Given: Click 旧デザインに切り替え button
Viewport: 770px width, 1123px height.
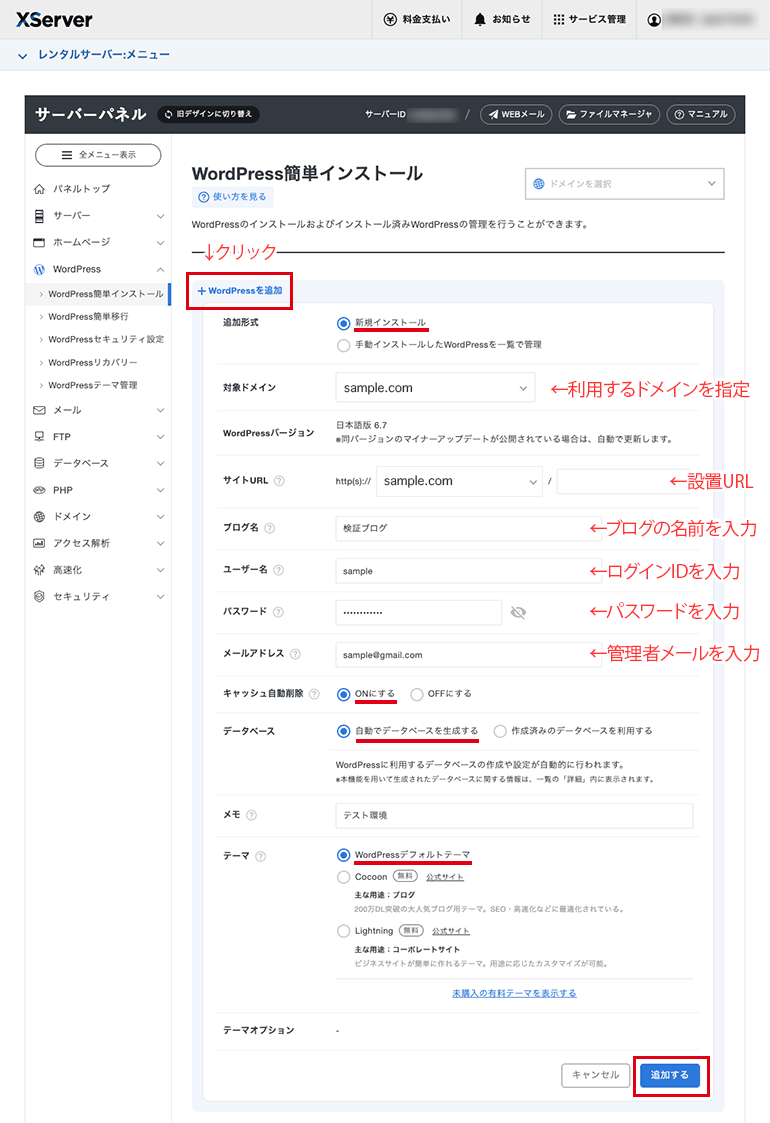Looking at the screenshot, I should pyautogui.click(x=208, y=114).
